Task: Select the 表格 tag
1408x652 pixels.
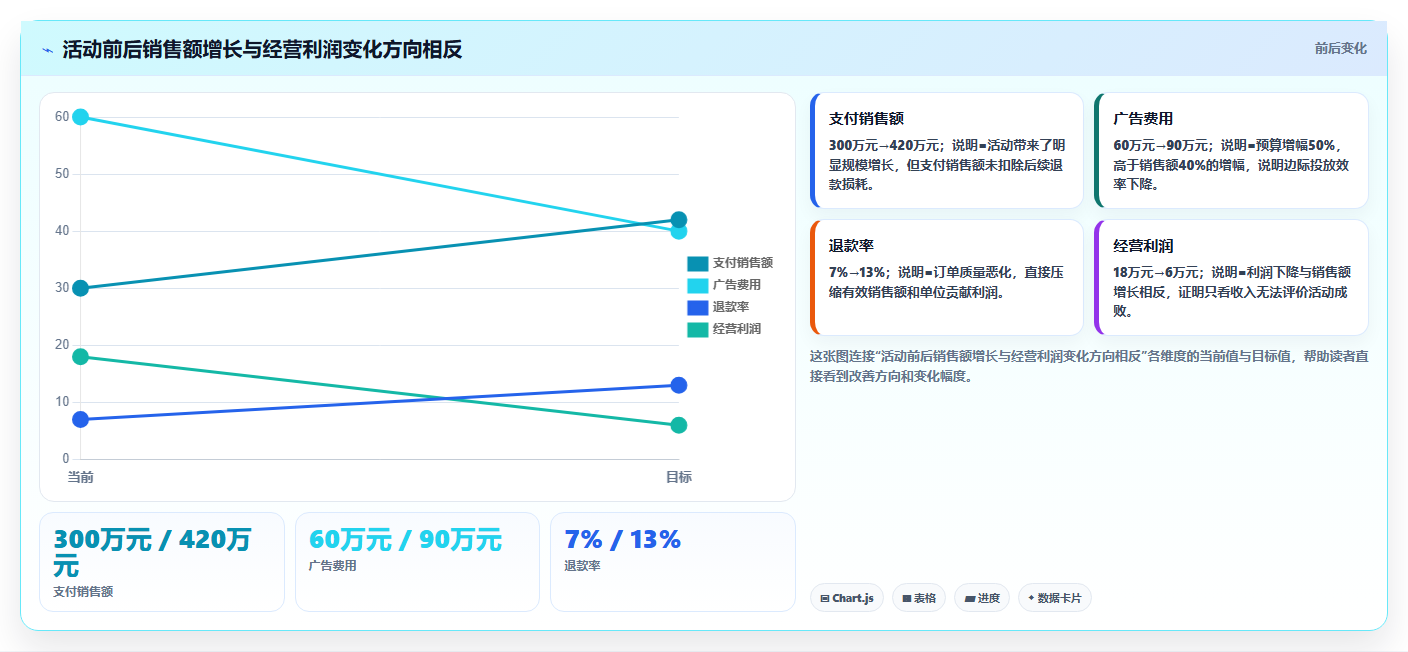Action: click(x=918, y=598)
